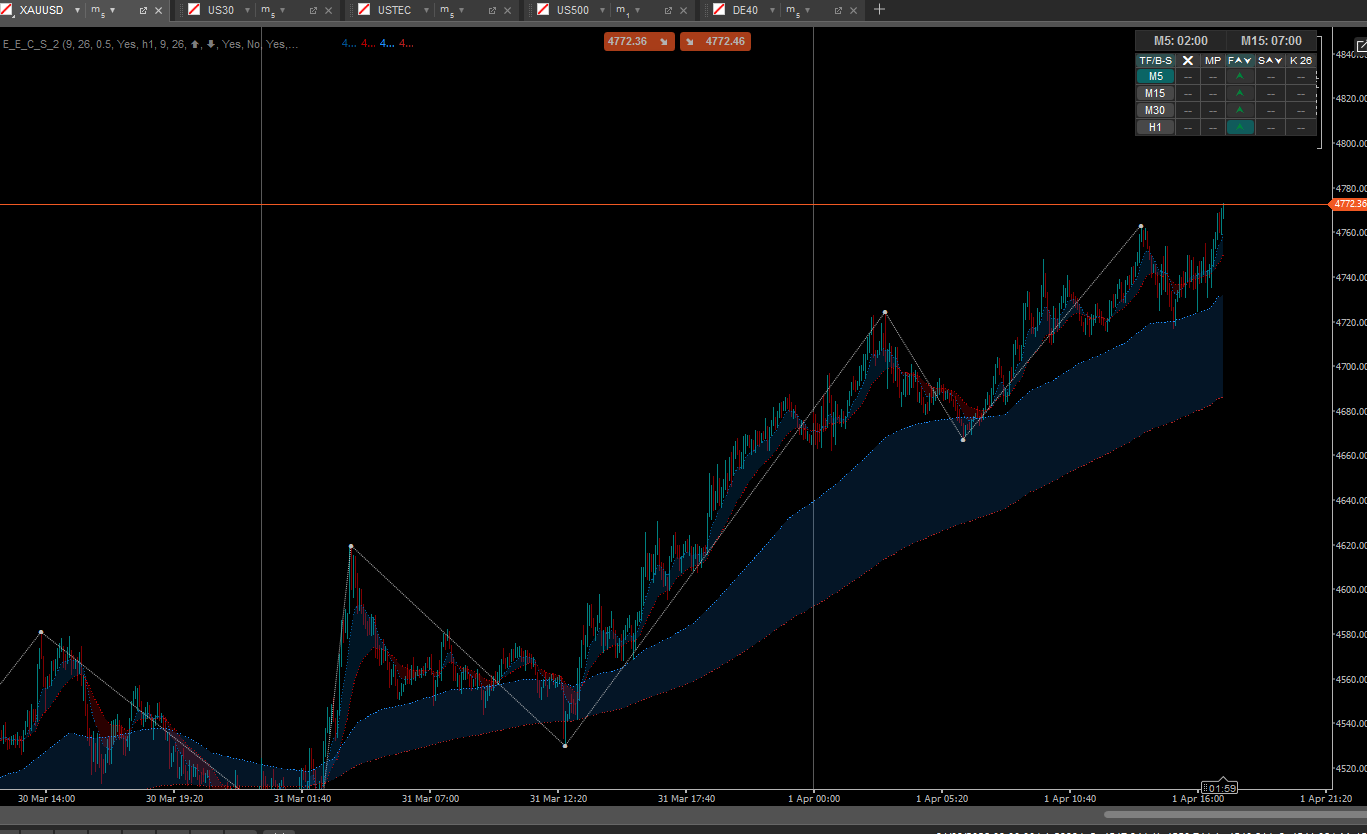The image size is (1367, 834).
Task: Click the M5: 02:00 countdown label
Action: [x=1181, y=41]
